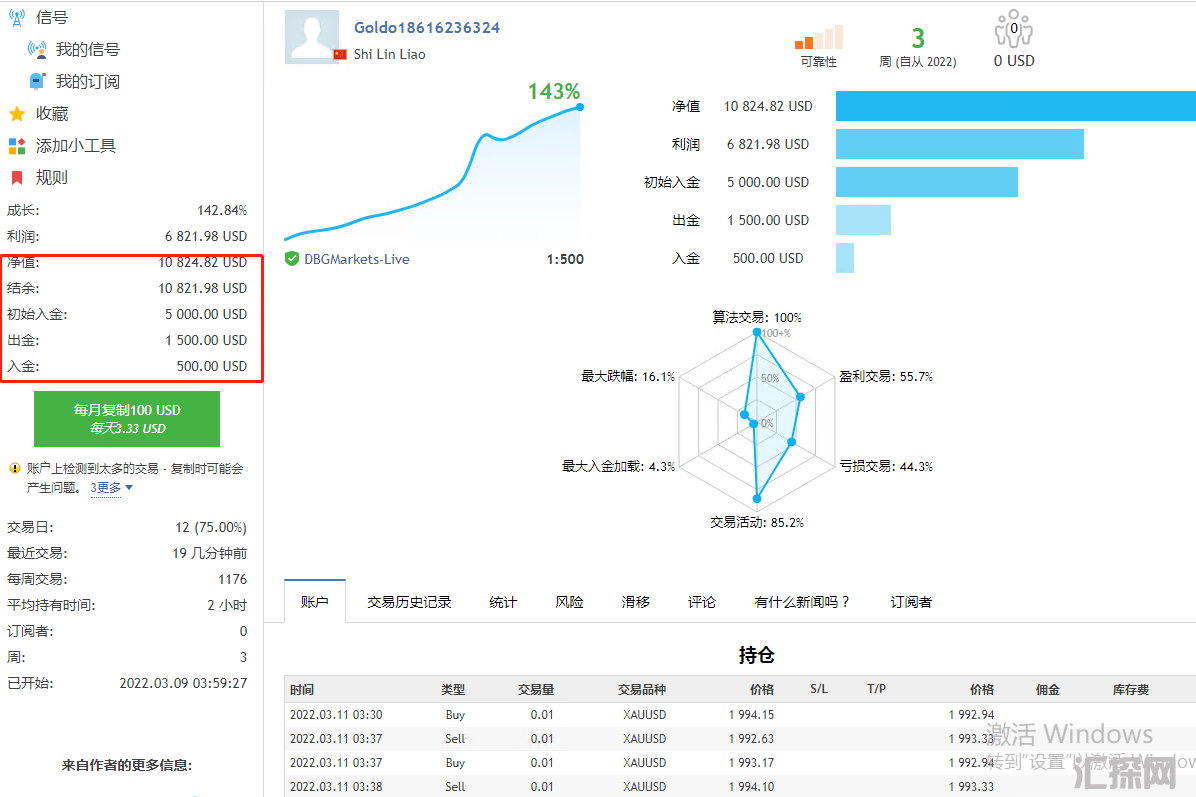Click the 我的订阅 subscription icon
Screen dimensions: 1196x797
[x=37, y=82]
